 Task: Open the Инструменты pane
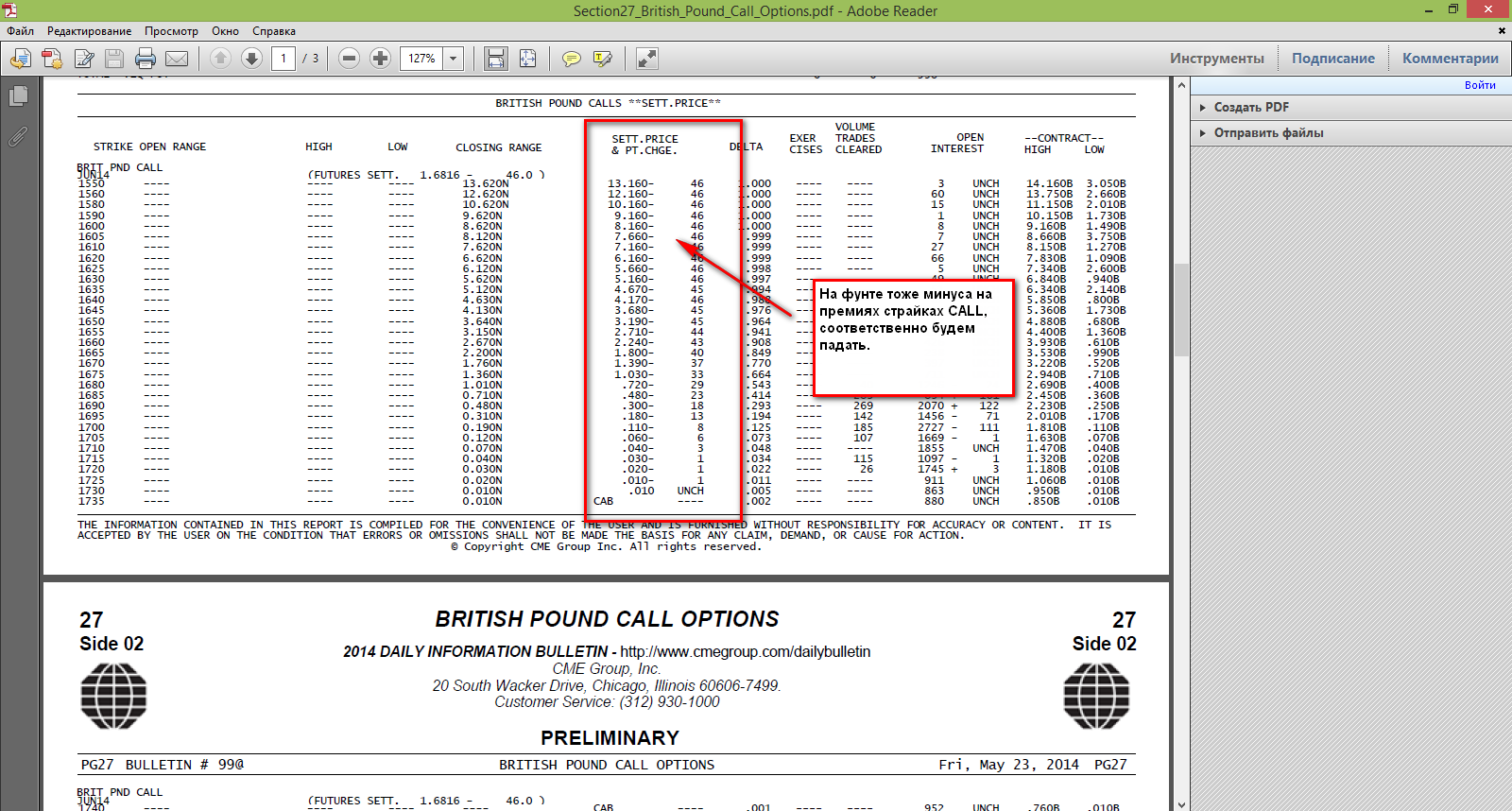point(1216,59)
